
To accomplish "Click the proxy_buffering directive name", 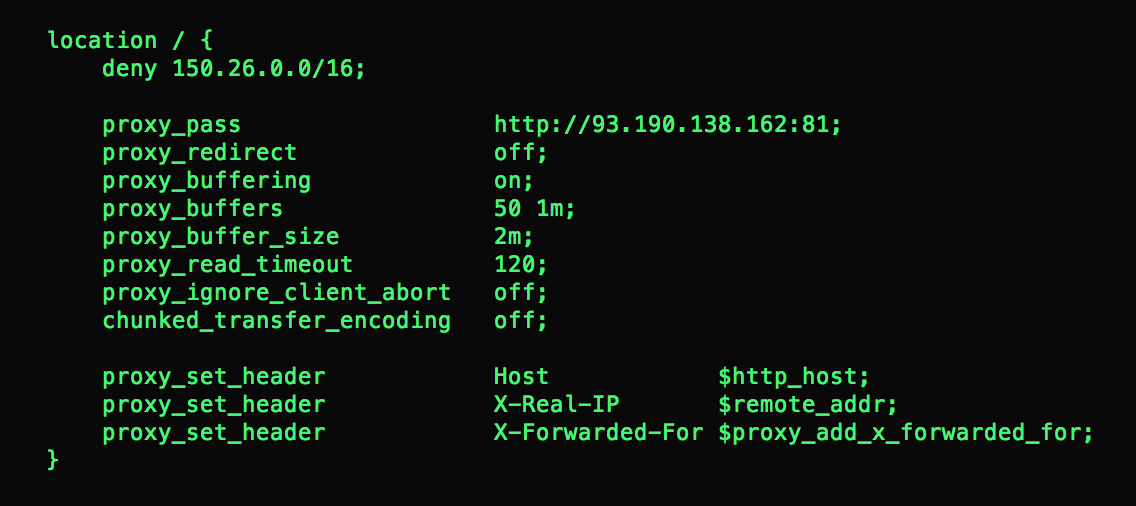I will tap(206, 181).
